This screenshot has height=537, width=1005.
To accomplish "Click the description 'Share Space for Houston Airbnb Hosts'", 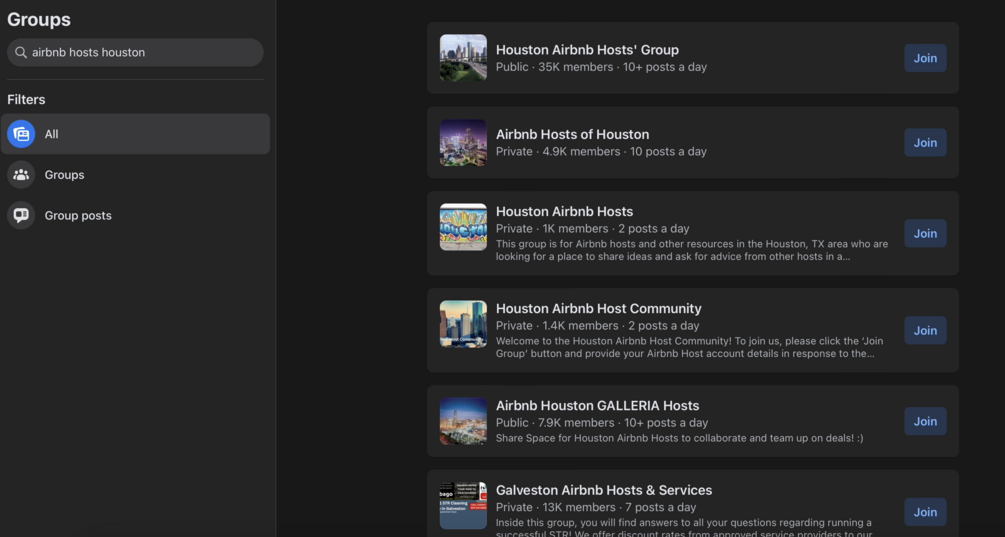I will pos(679,438).
